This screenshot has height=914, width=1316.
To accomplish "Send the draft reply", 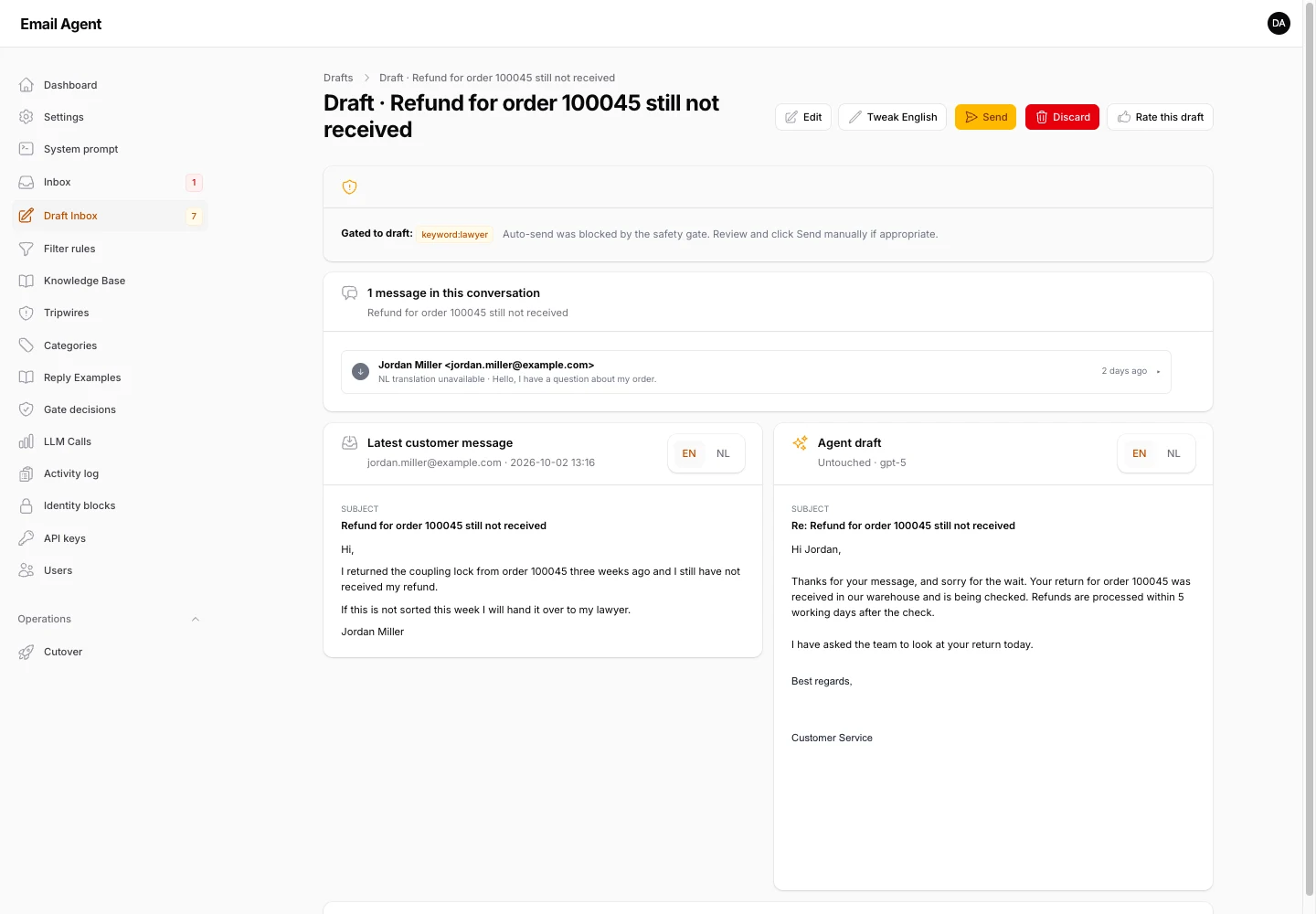I will 985,117.
